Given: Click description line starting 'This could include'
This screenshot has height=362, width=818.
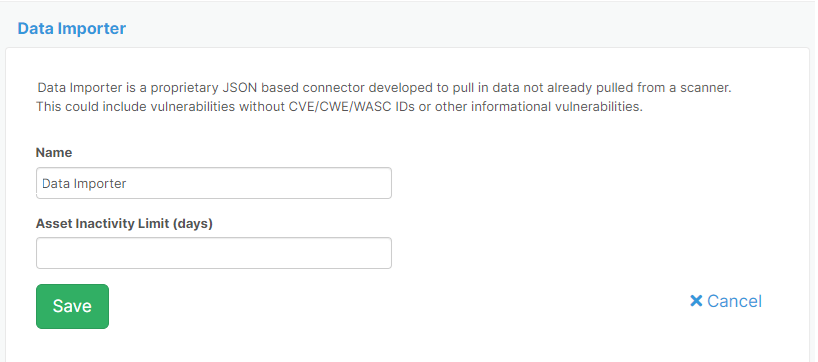Looking at the screenshot, I should (x=339, y=107).
